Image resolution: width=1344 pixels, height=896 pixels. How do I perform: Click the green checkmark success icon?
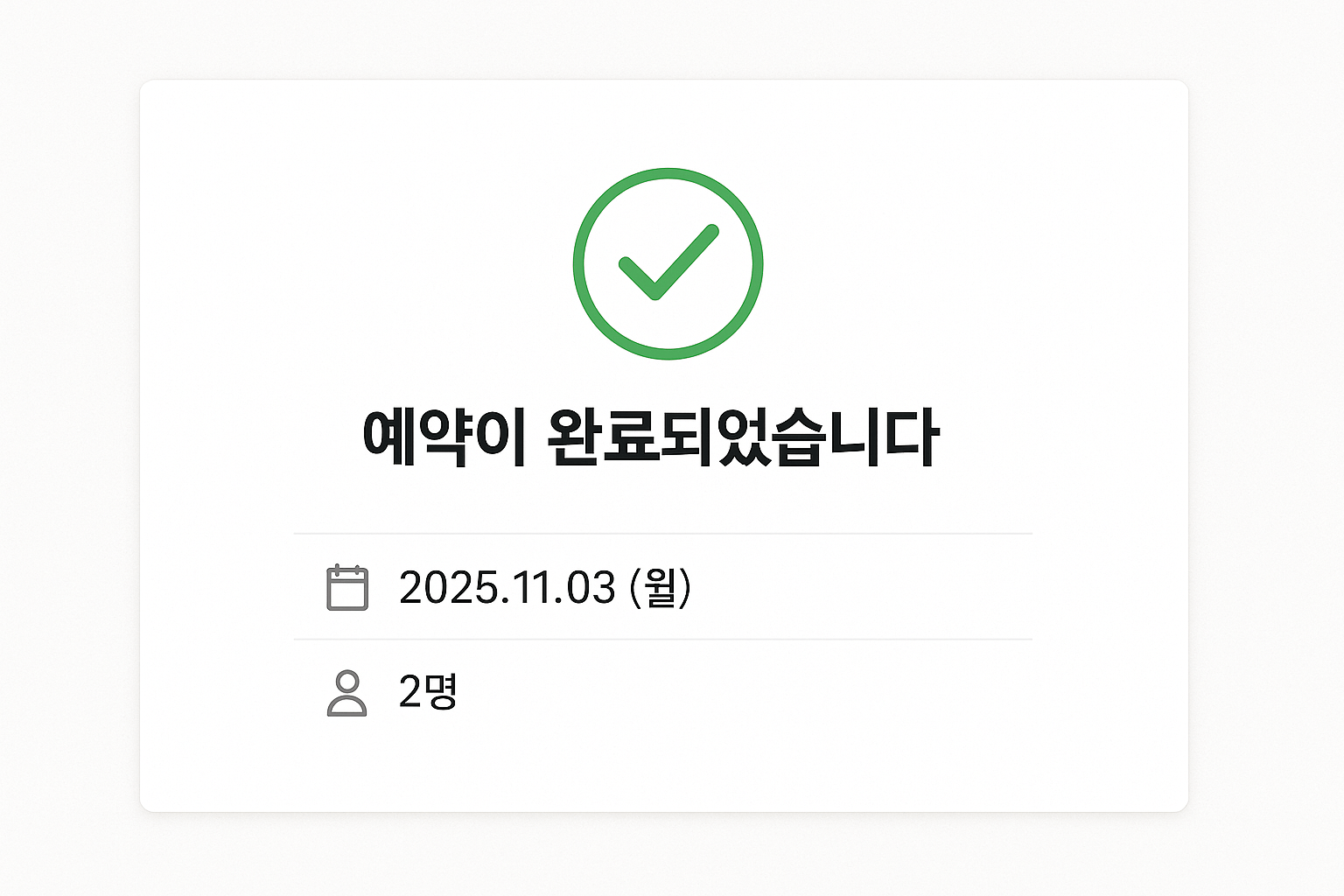coord(668,261)
